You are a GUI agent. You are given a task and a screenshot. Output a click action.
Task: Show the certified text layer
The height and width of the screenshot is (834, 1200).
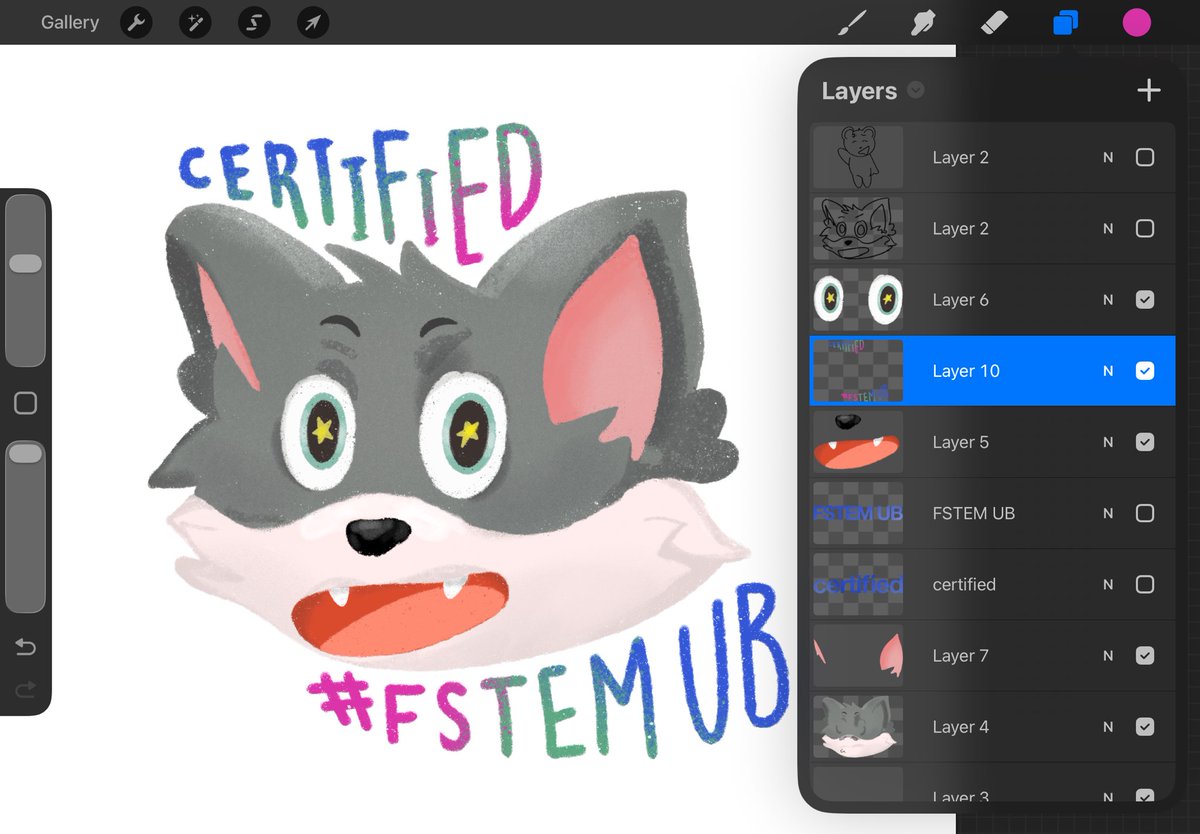pyautogui.click(x=1145, y=584)
